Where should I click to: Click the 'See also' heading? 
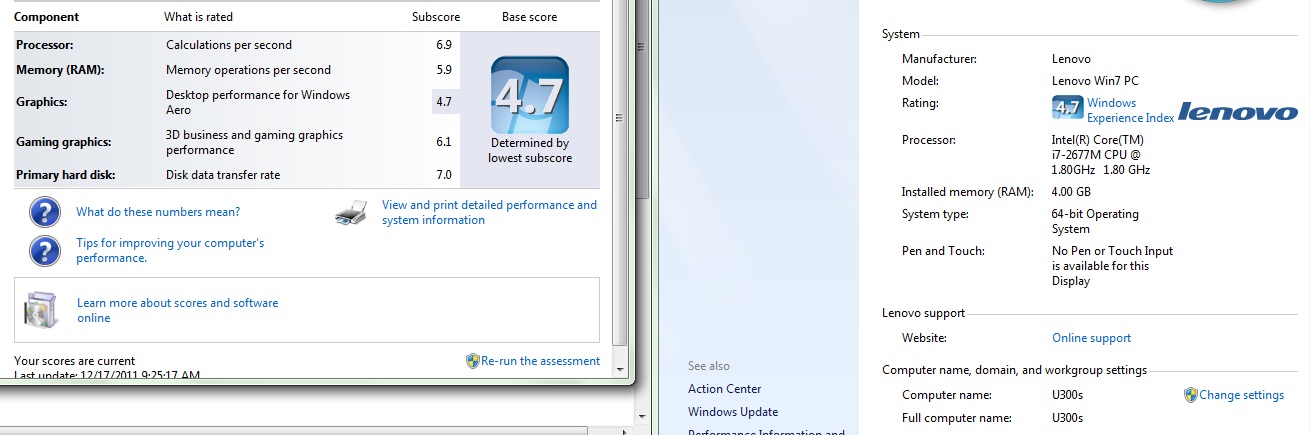tap(709, 366)
